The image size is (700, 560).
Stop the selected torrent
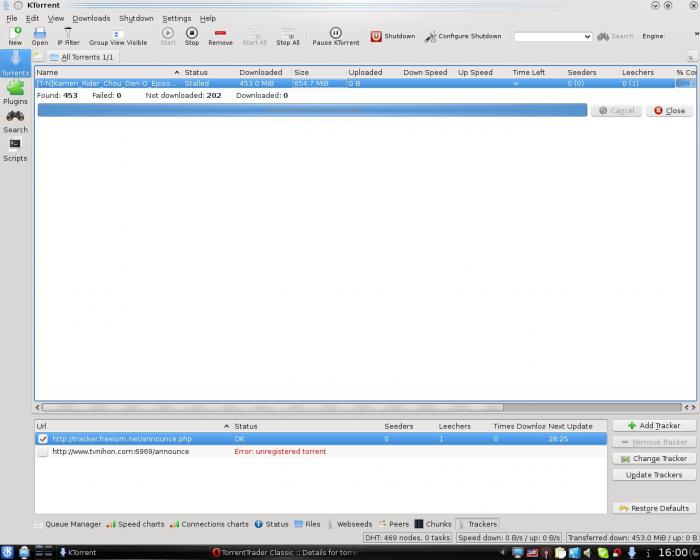pos(192,36)
